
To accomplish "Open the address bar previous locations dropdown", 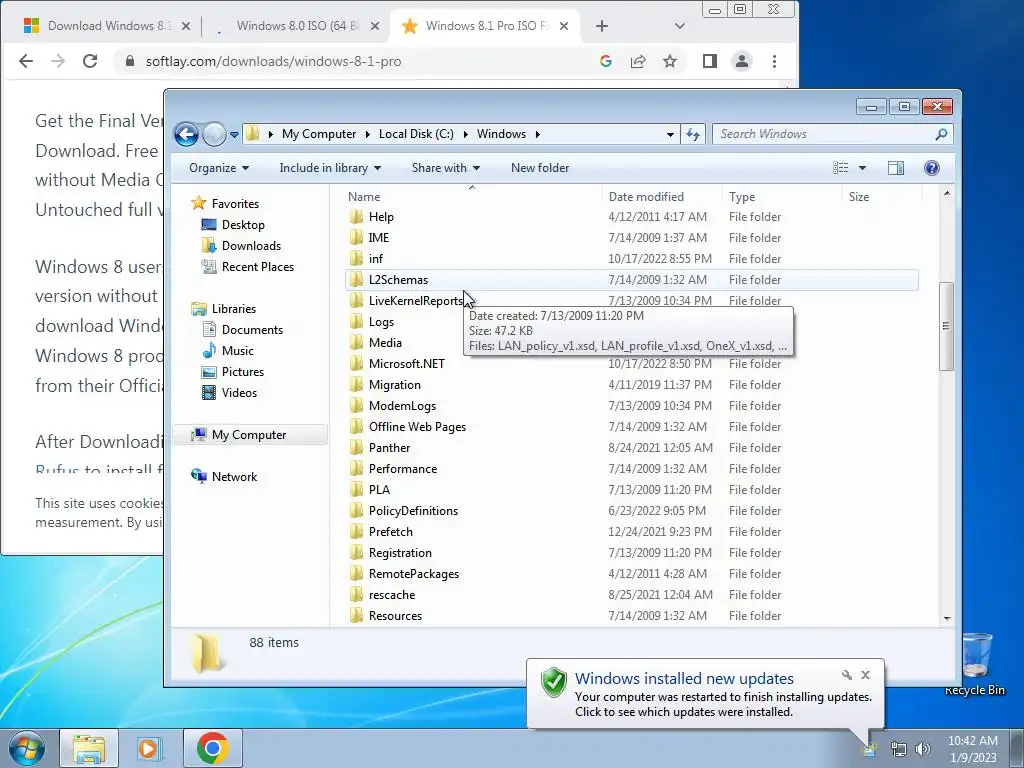I will point(670,135).
